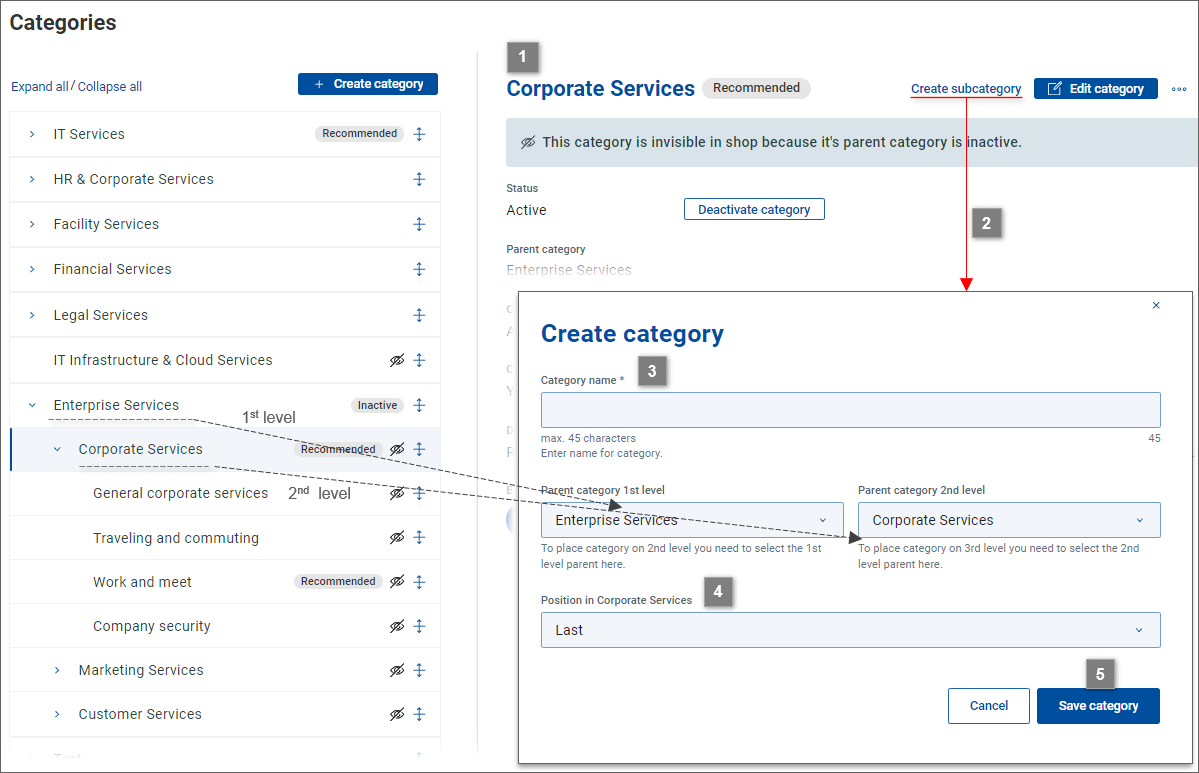
Task: Select Work and meet in category tree
Action: coord(142,582)
